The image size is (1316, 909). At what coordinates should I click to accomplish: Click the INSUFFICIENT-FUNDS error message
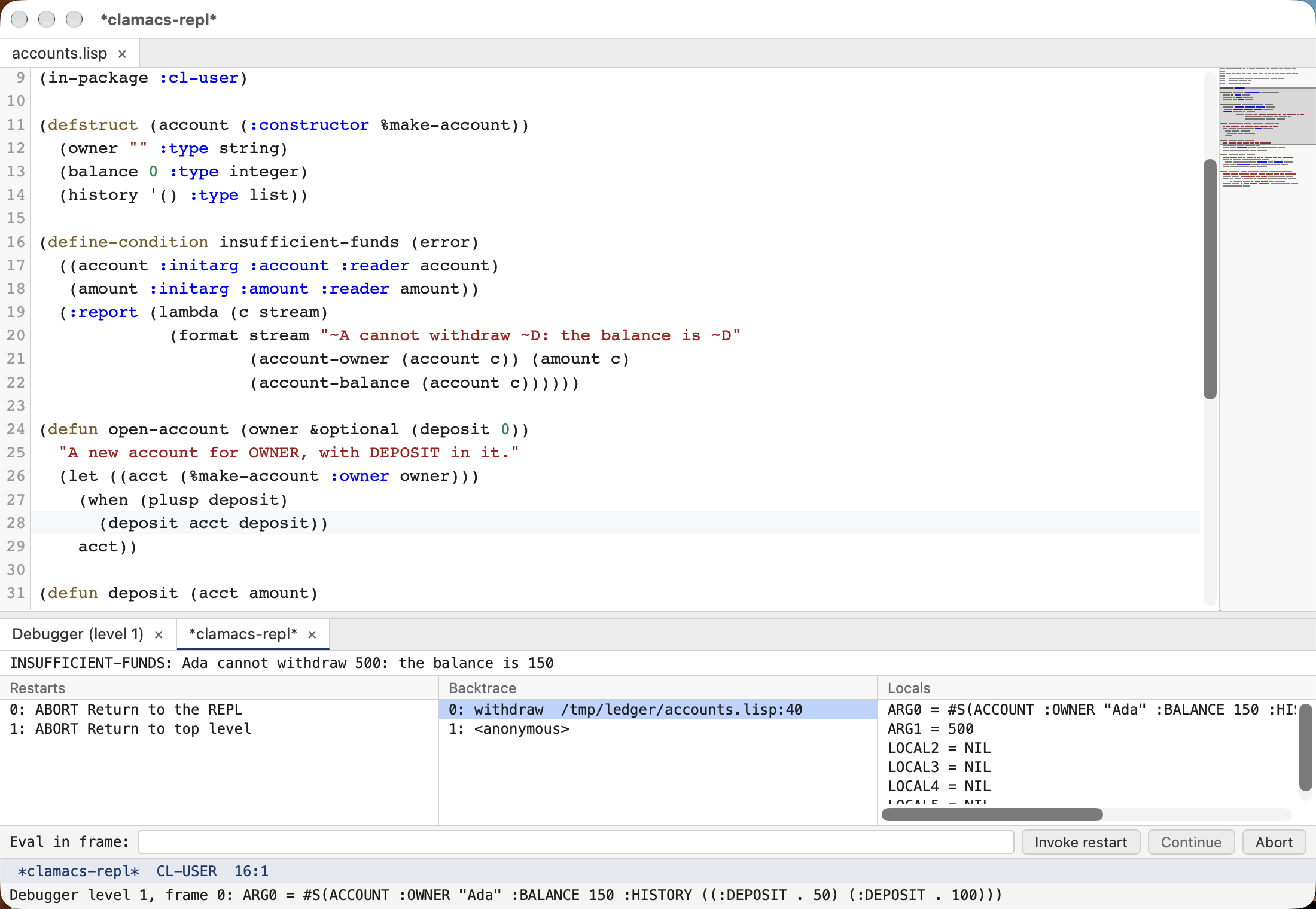[x=282, y=663]
